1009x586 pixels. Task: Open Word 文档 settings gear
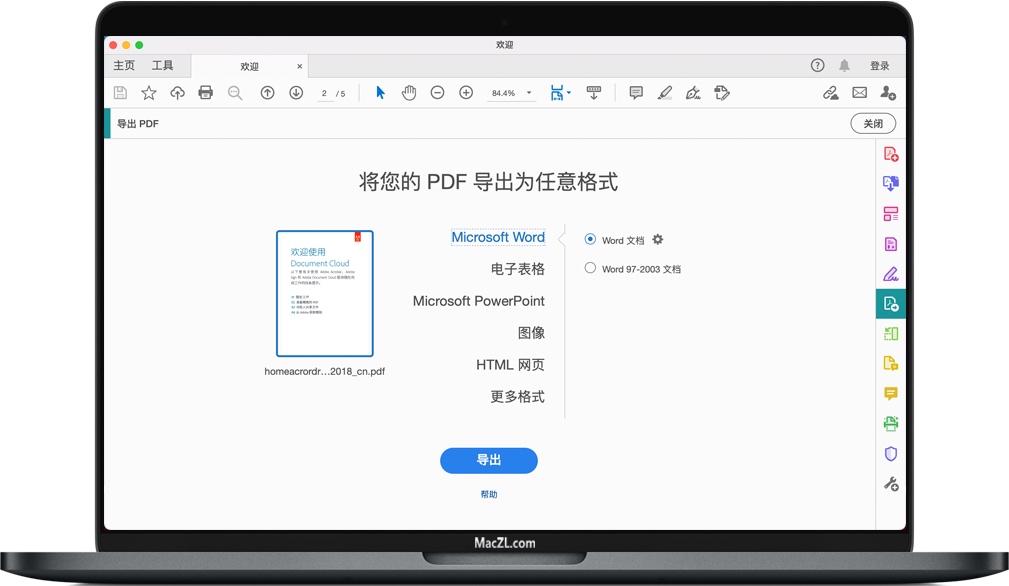pos(658,240)
